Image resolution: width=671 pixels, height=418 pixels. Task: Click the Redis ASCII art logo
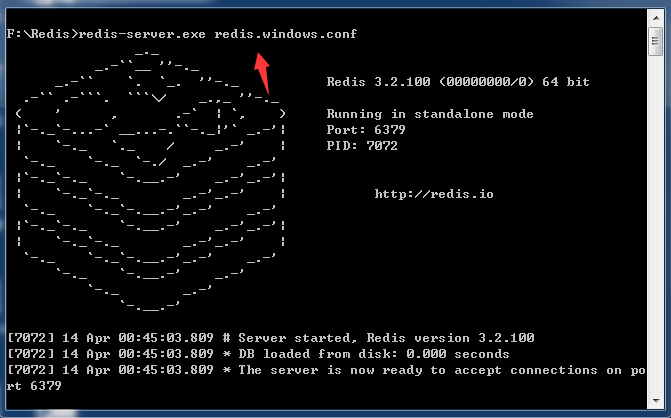coord(151,181)
